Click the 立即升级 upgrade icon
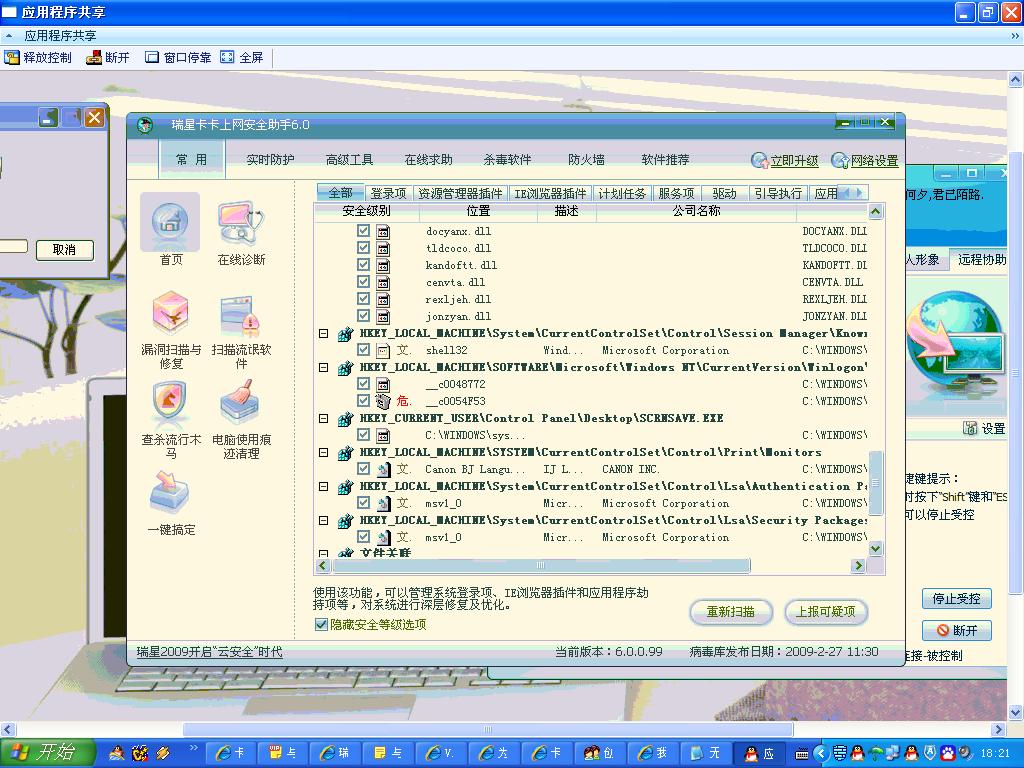 760,160
